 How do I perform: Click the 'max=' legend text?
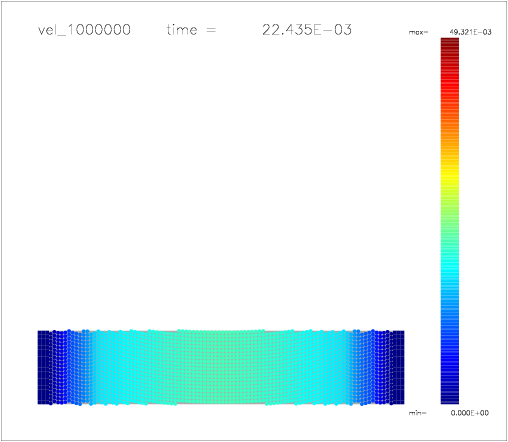coord(418,33)
